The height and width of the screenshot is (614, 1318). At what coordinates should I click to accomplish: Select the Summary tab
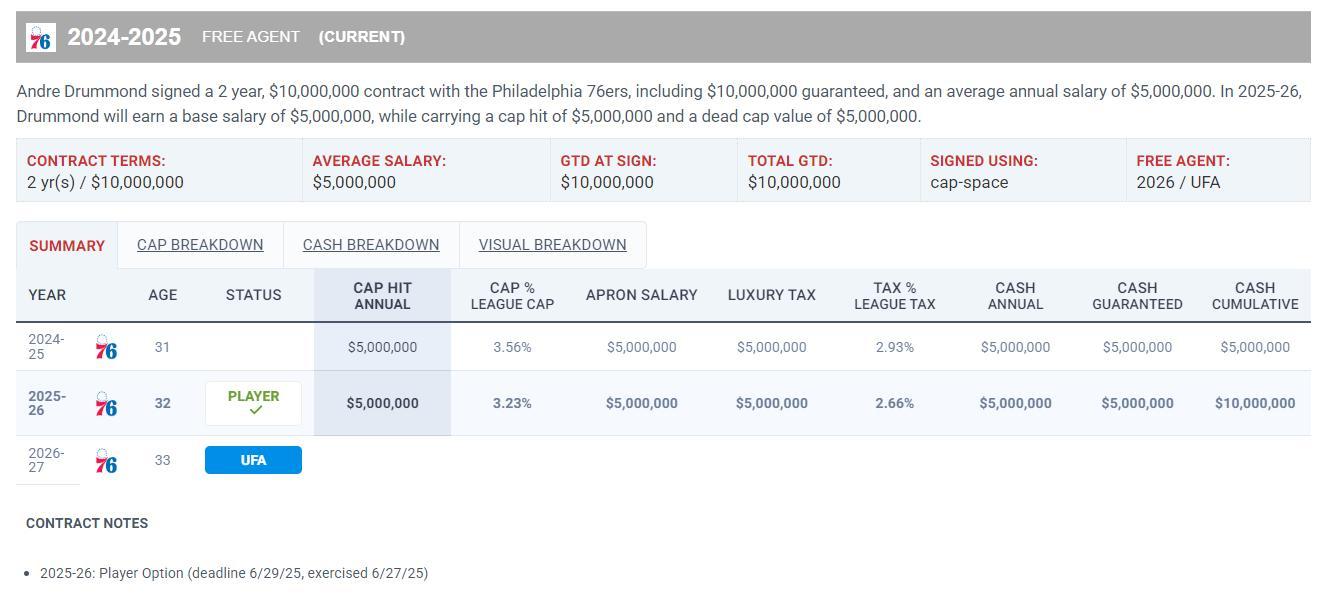coord(67,246)
